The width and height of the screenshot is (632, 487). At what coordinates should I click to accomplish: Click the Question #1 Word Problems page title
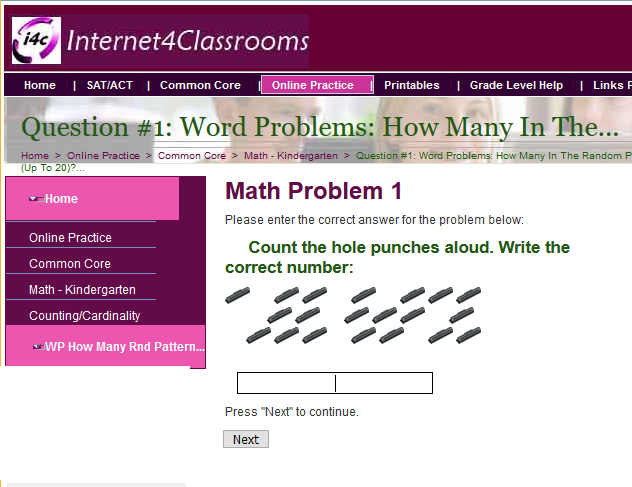click(x=320, y=127)
